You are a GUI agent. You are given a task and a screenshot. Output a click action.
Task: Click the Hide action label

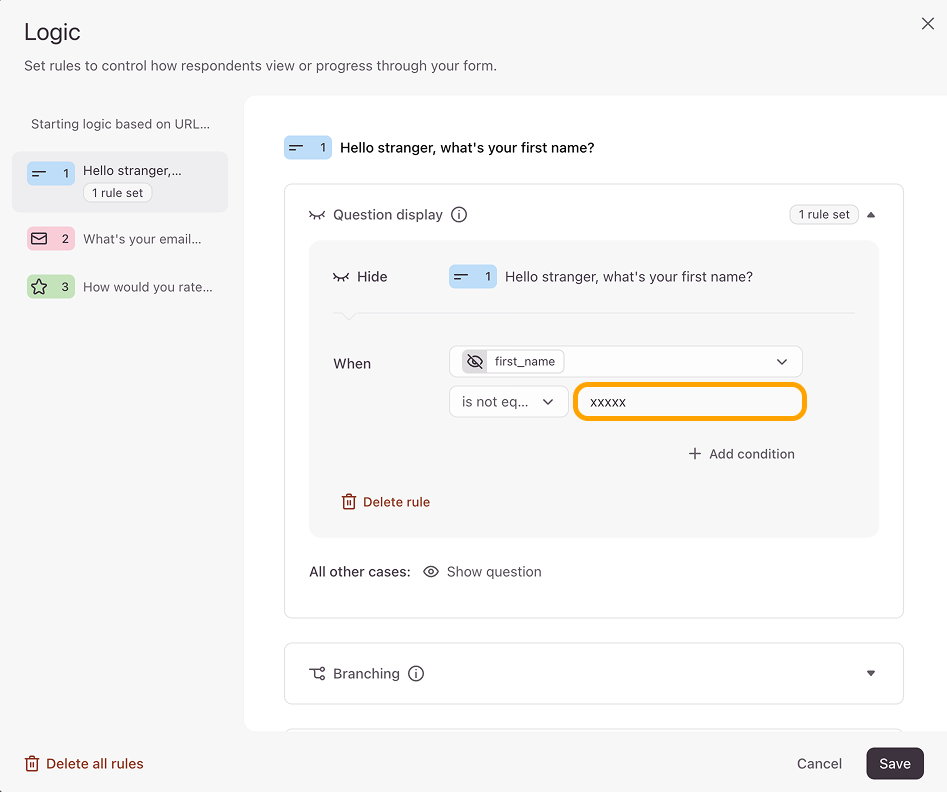pyautogui.click(x=372, y=277)
